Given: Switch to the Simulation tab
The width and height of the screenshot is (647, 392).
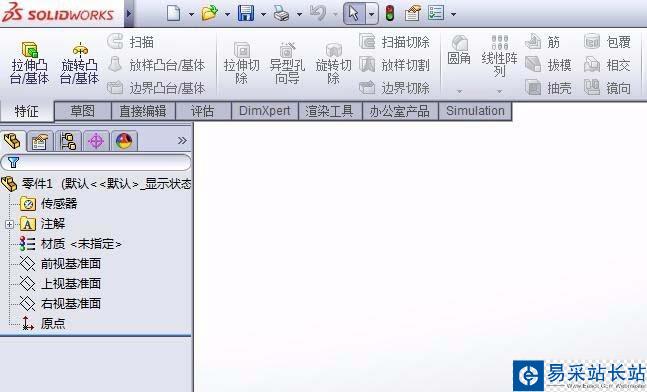Looking at the screenshot, I should pos(475,111).
